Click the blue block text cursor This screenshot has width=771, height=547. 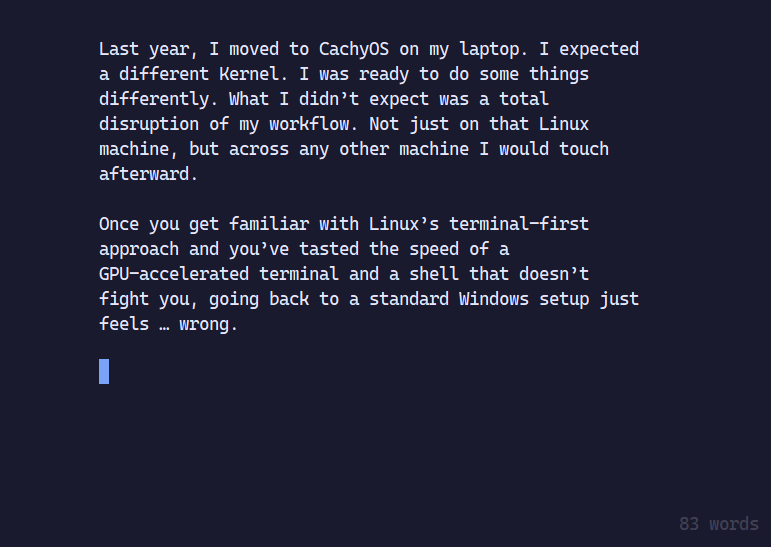[x=104, y=371]
